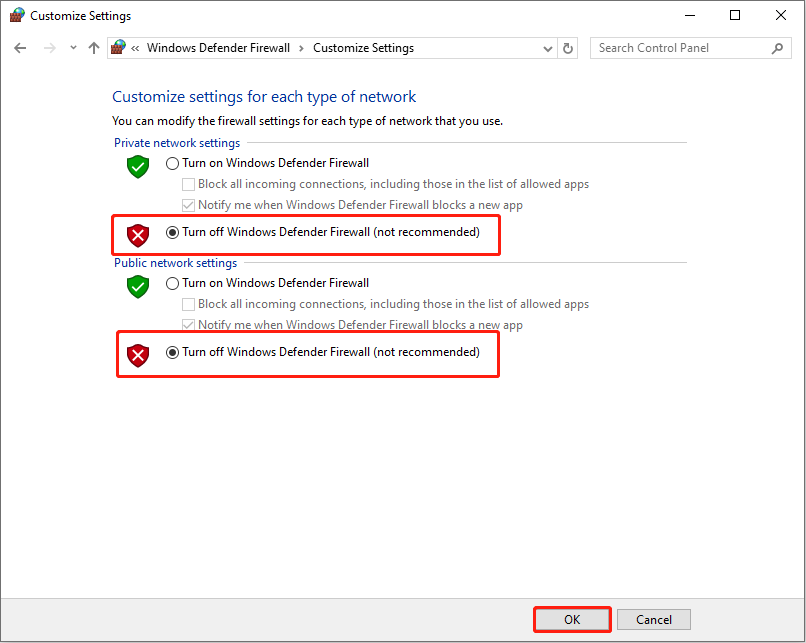Click the Forward navigation arrow
Image resolution: width=806 pixels, height=643 pixels.
[x=50, y=48]
